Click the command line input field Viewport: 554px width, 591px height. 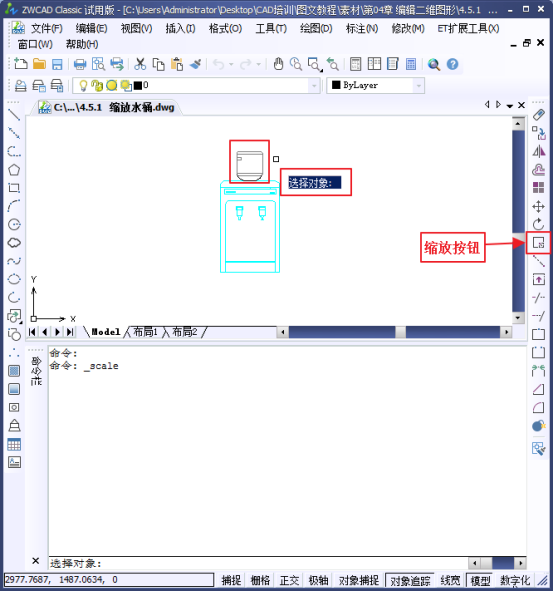tap(258, 563)
